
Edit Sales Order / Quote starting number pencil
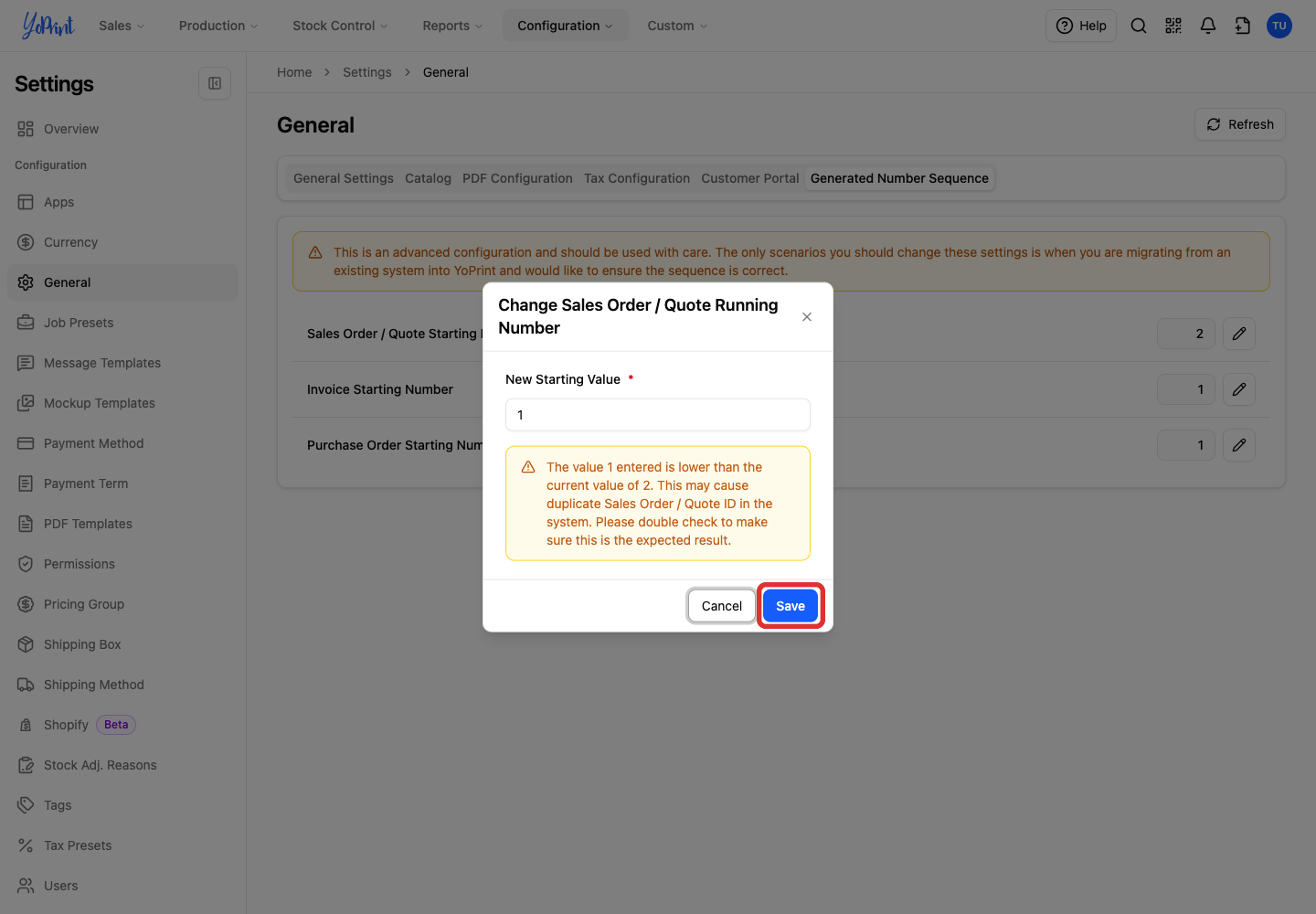(1239, 334)
